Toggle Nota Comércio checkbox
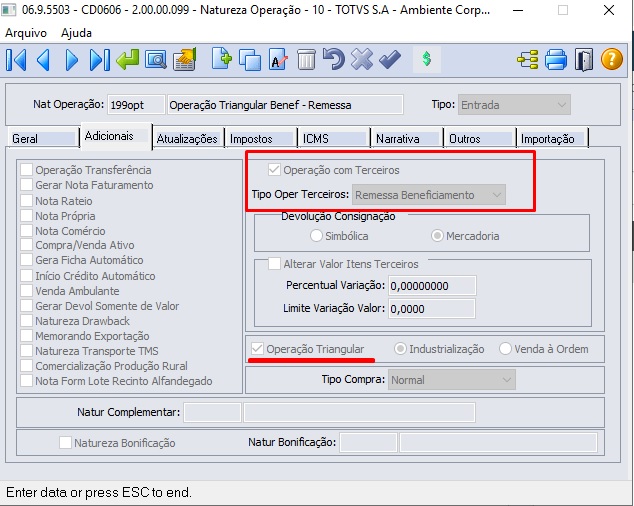Image resolution: width=634 pixels, height=506 pixels. click(x=27, y=231)
